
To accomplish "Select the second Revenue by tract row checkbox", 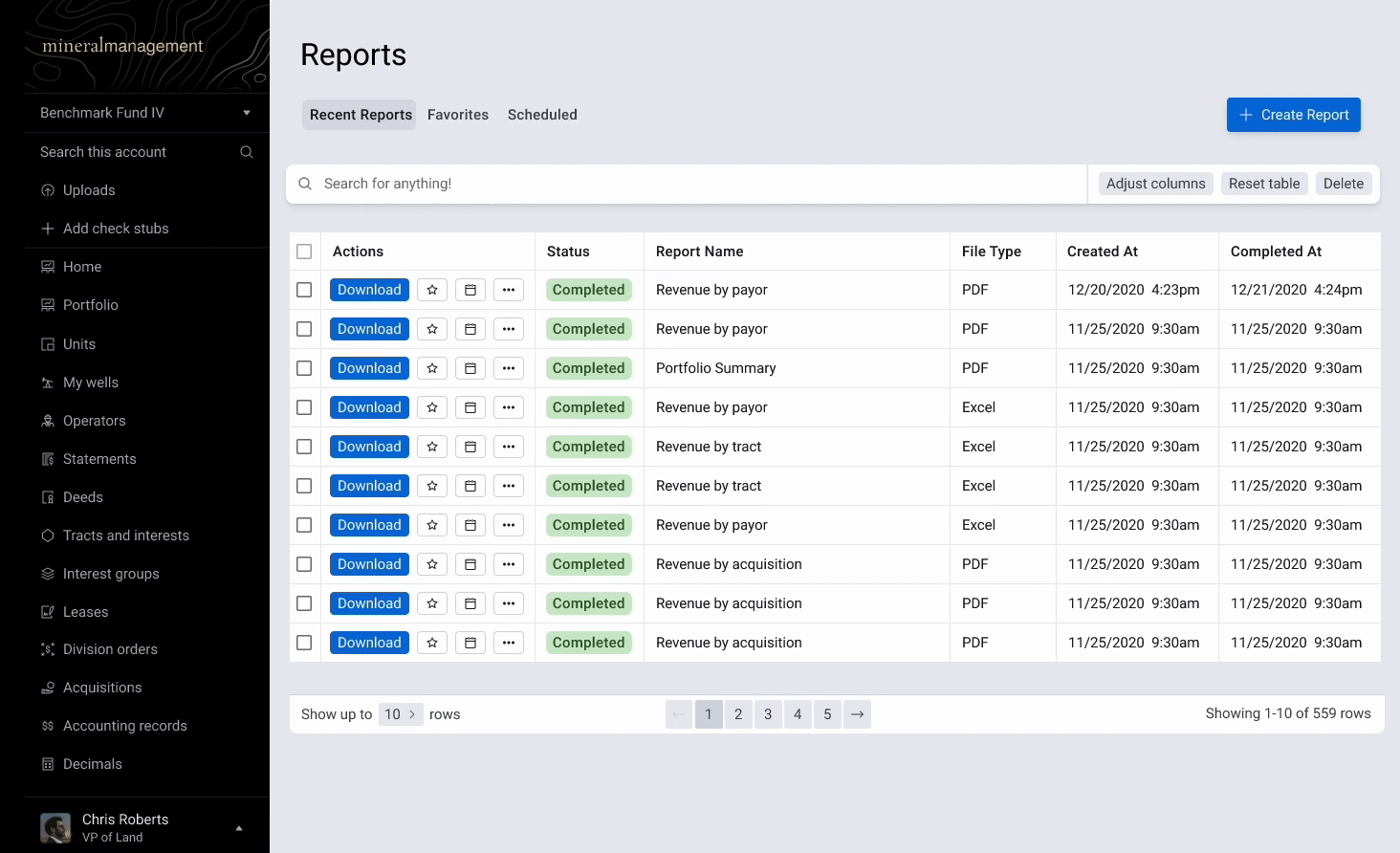I will [x=304, y=486].
